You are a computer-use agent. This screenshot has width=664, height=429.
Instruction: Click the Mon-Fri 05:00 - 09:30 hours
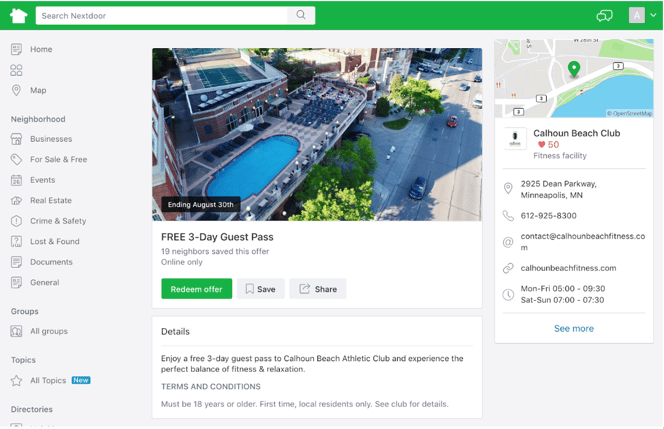pos(563,289)
